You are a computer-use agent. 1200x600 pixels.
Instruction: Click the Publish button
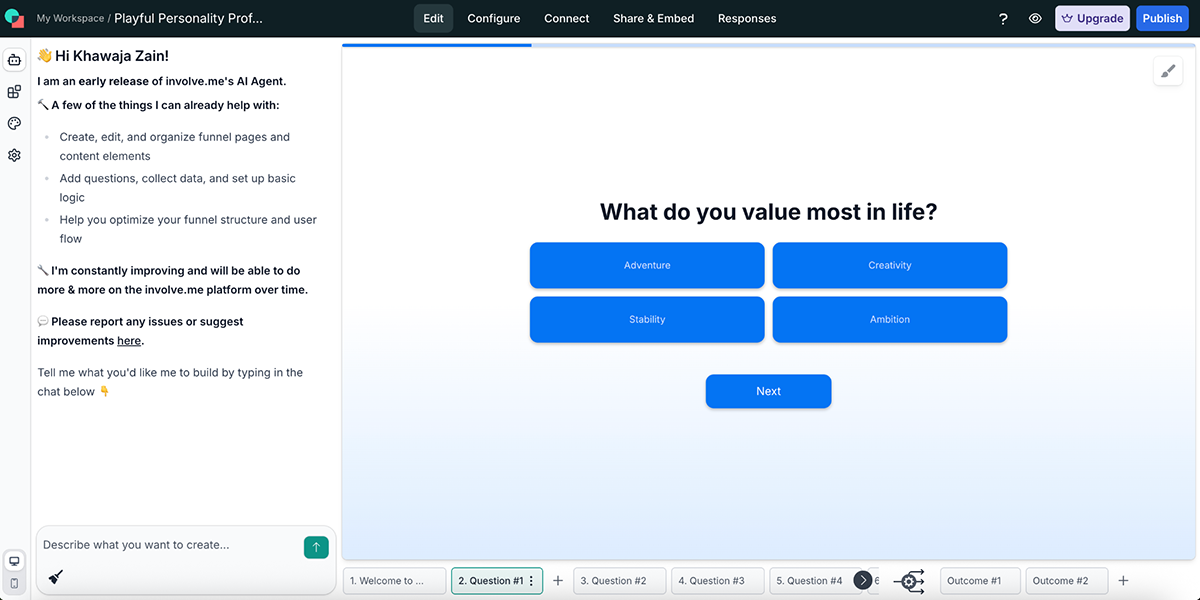[1161, 18]
